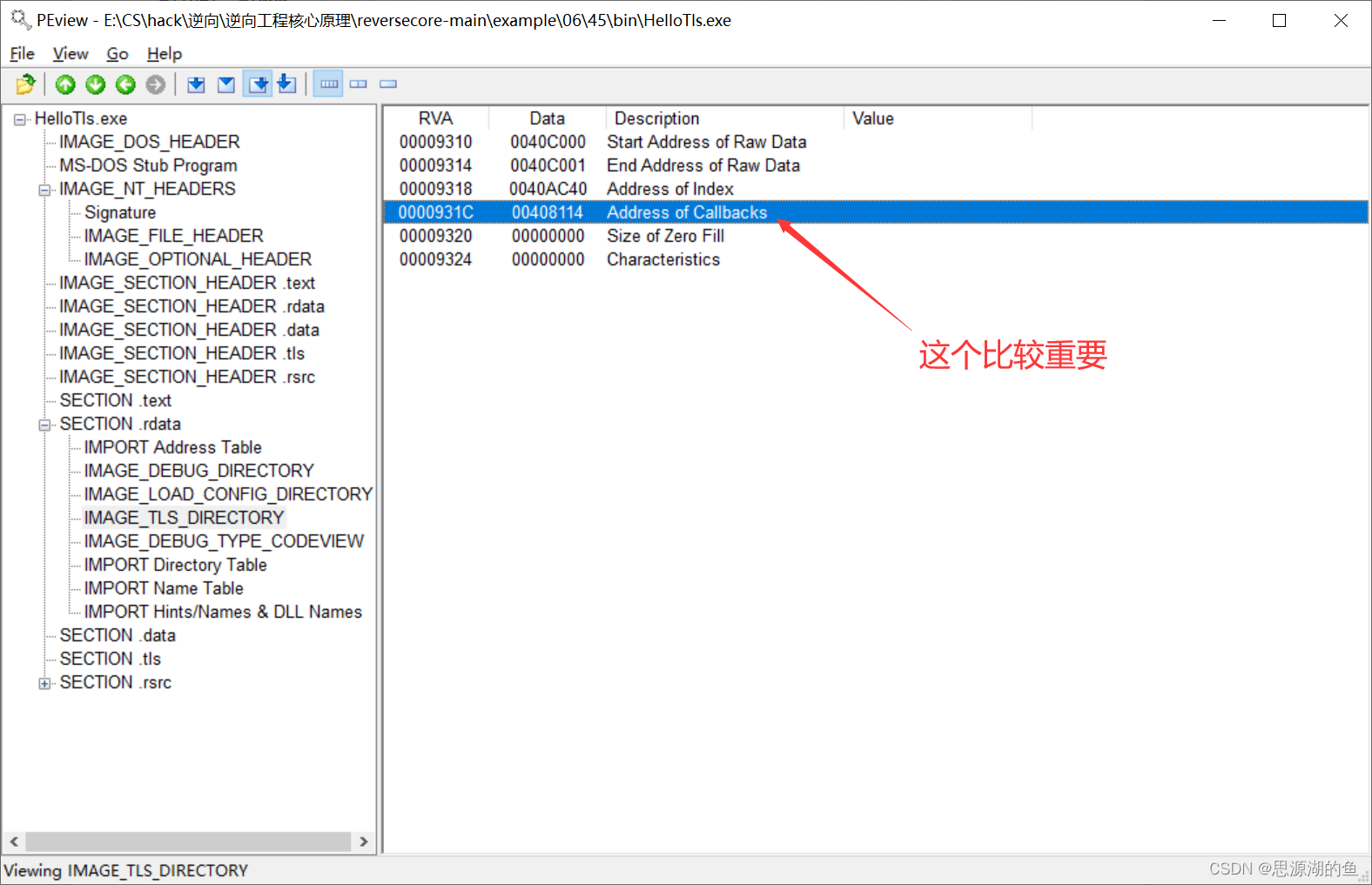The width and height of the screenshot is (1372, 885).
Task: Select IMAGE_SECTION_HEADER .text
Action: pyautogui.click(x=187, y=283)
